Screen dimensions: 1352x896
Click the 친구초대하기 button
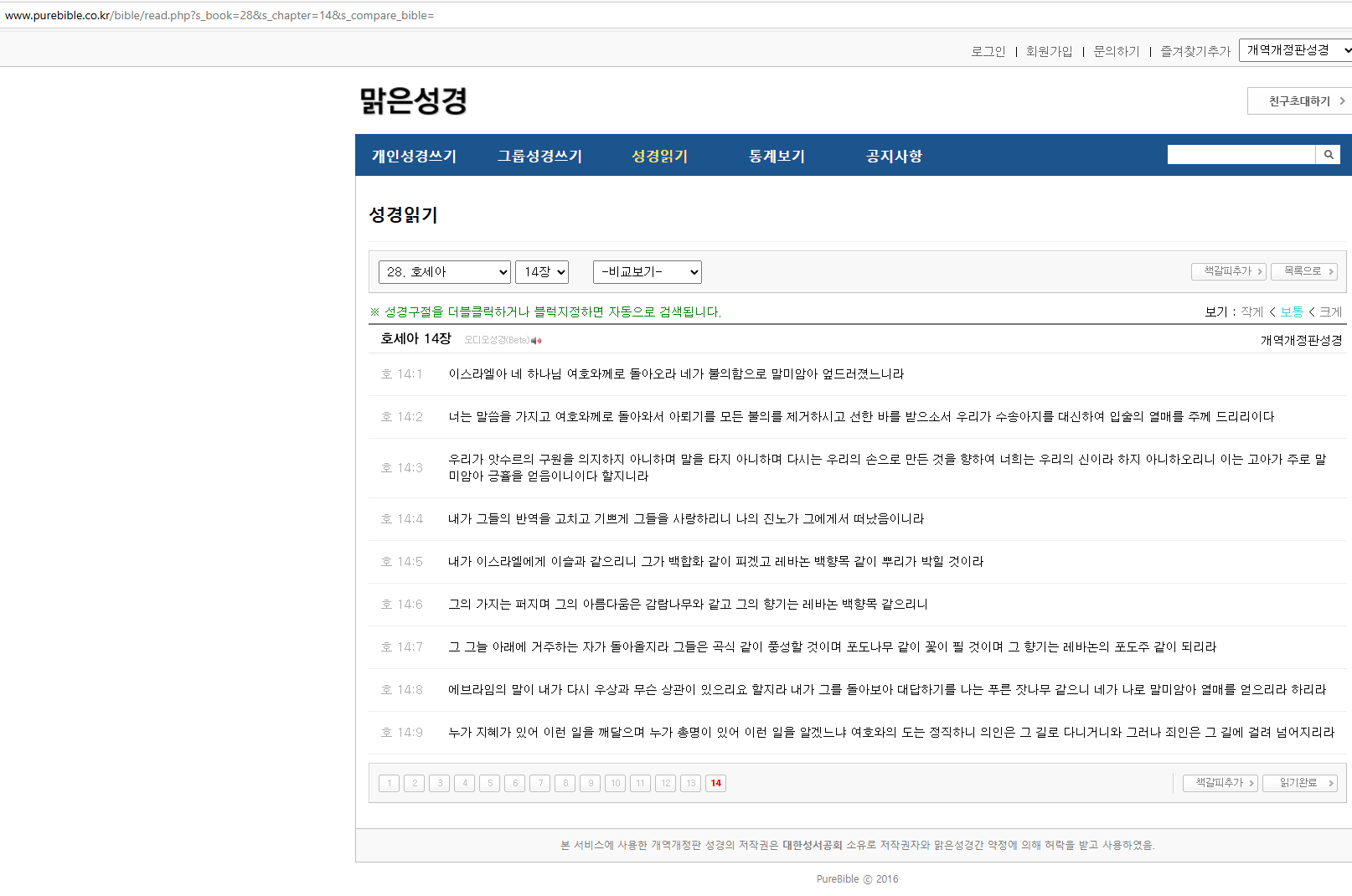pos(1300,100)
